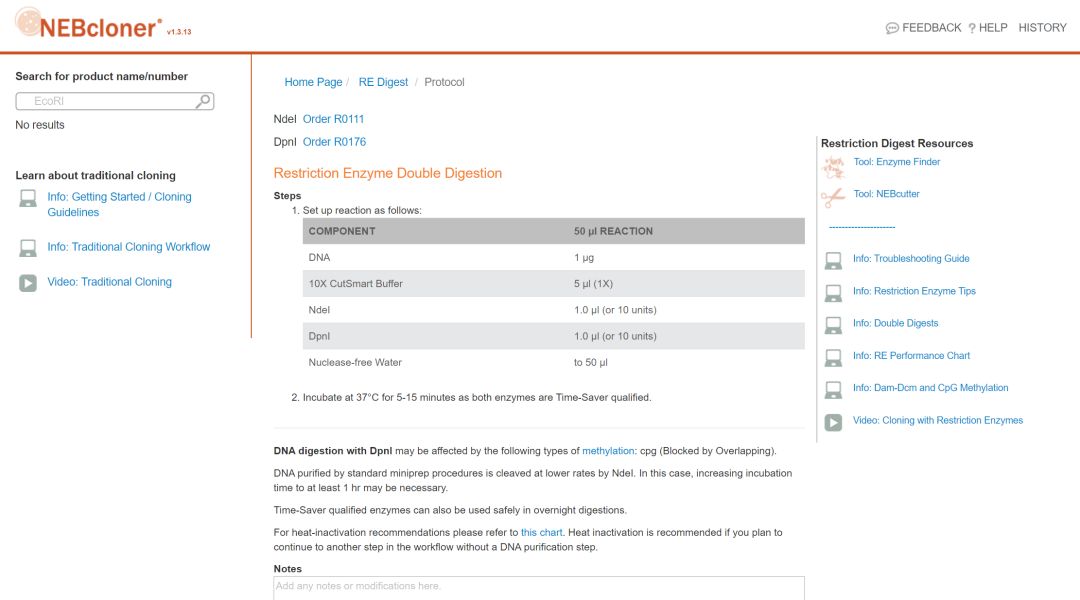Open the HISTORY menu item
This screenshot has width=1080, height=600.
click(x=1042, y=28)
